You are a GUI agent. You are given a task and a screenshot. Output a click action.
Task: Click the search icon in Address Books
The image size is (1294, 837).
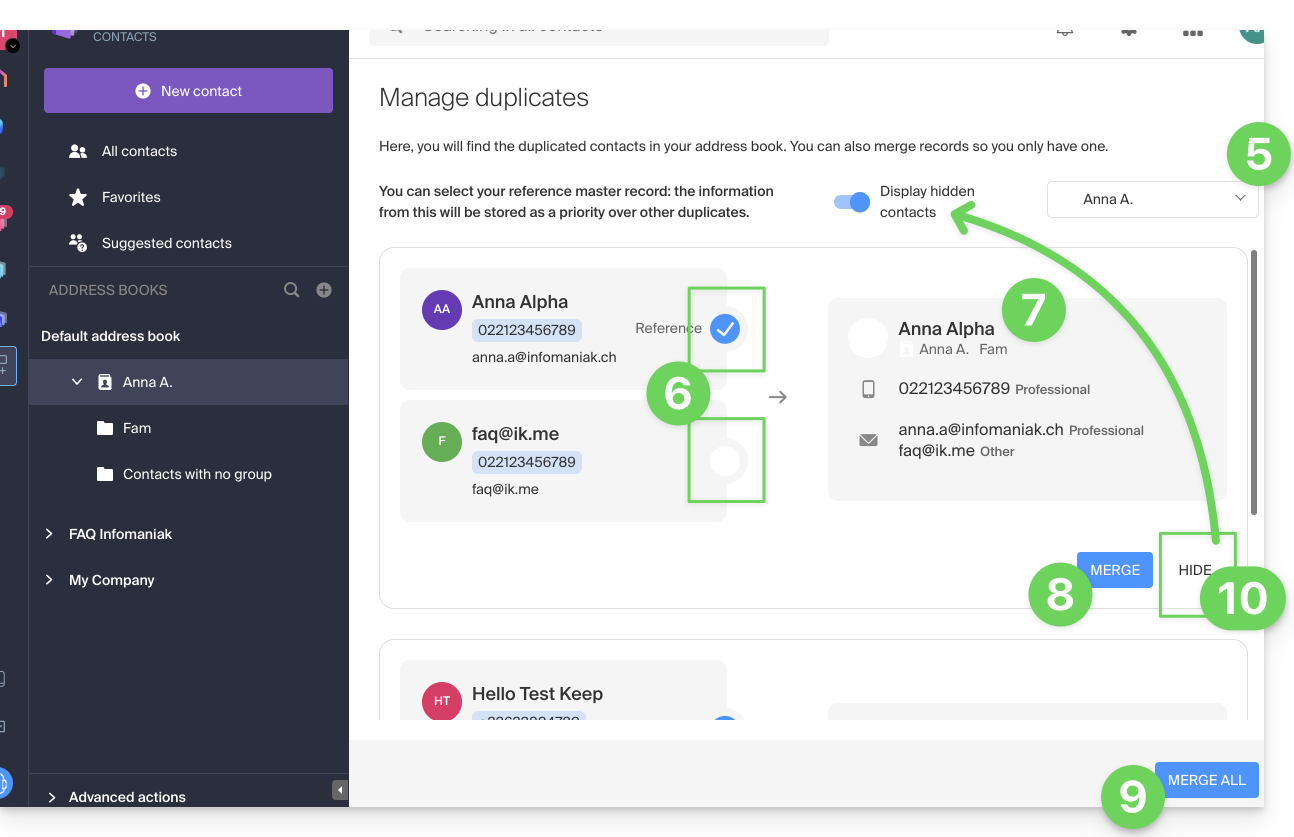point(291,290)
